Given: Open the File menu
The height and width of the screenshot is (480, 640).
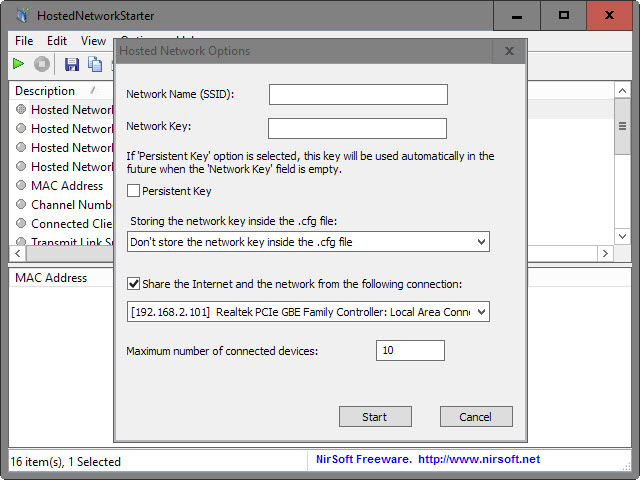Looking at the screenshot, I should pos(24,41).
